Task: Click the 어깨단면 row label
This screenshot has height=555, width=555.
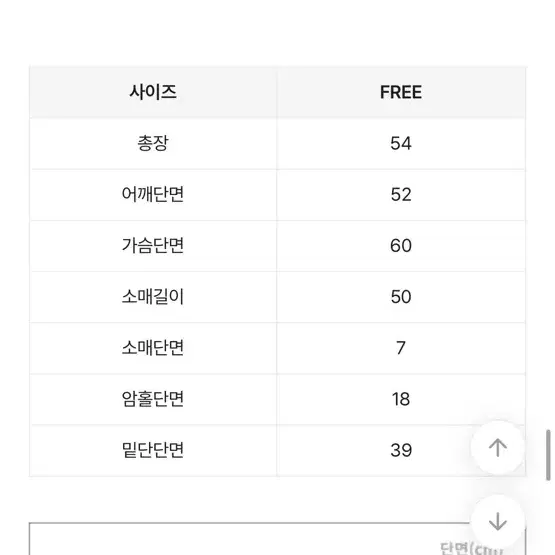Action: [153, 194]
